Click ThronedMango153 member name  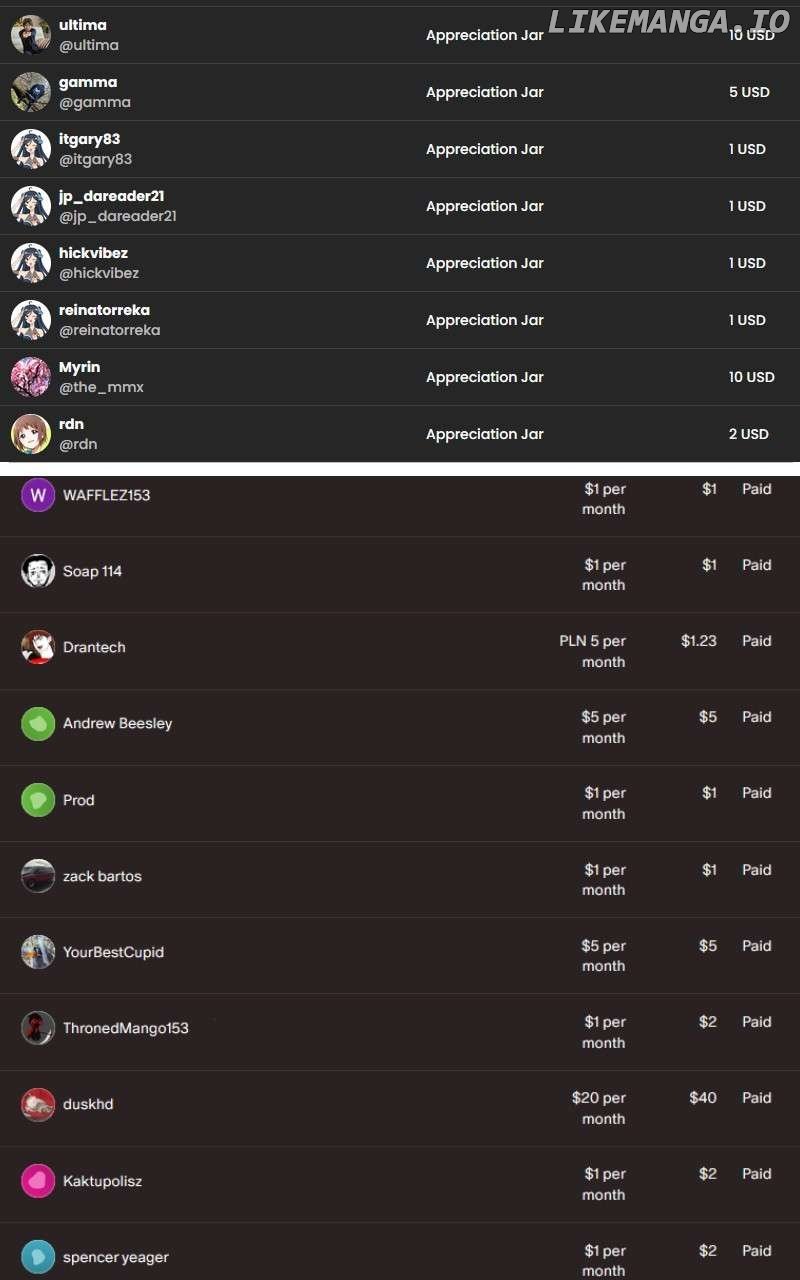click(x=126, y=1028)
